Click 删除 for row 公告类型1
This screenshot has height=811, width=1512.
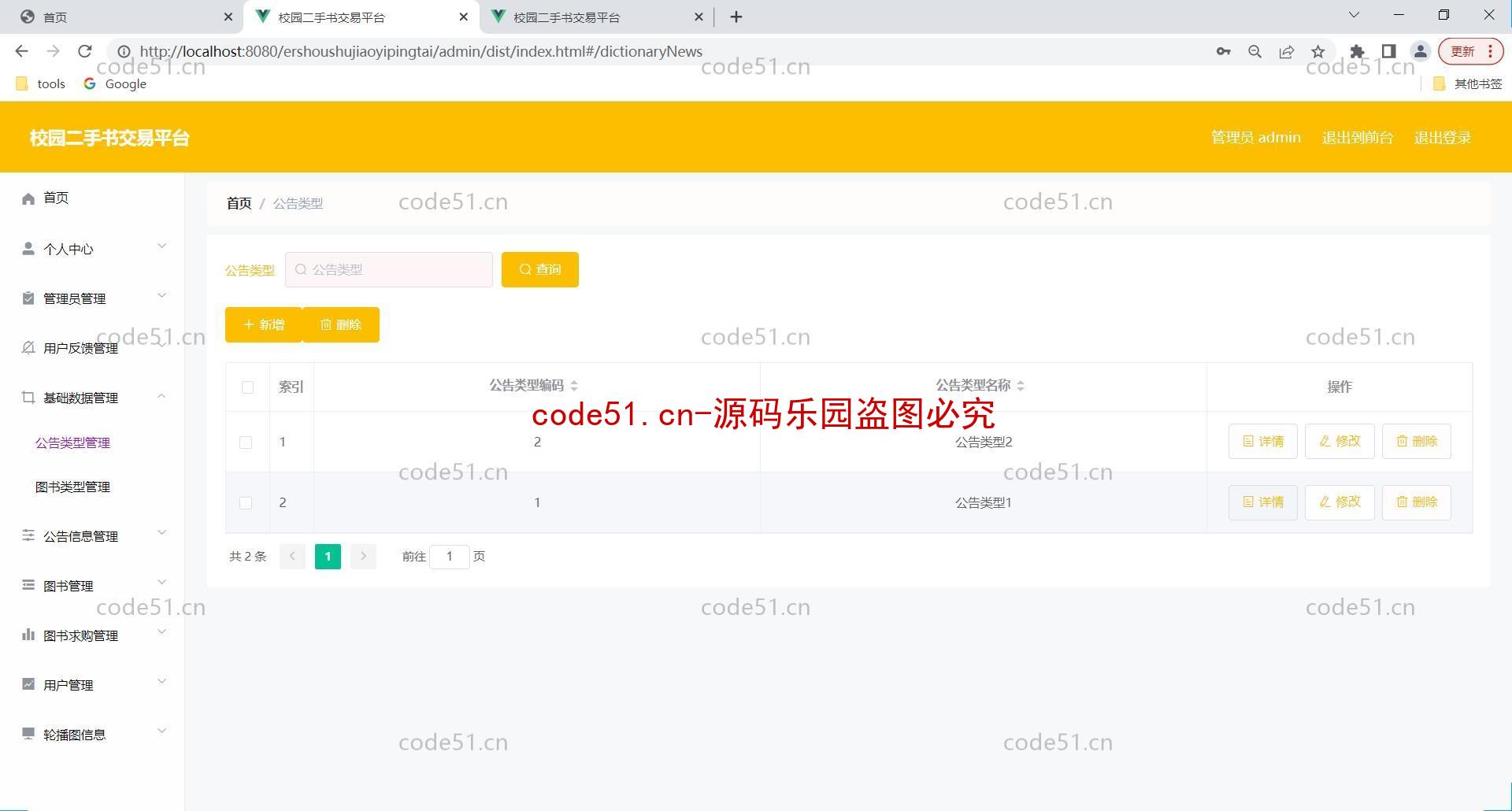[x=1417, y=502]
